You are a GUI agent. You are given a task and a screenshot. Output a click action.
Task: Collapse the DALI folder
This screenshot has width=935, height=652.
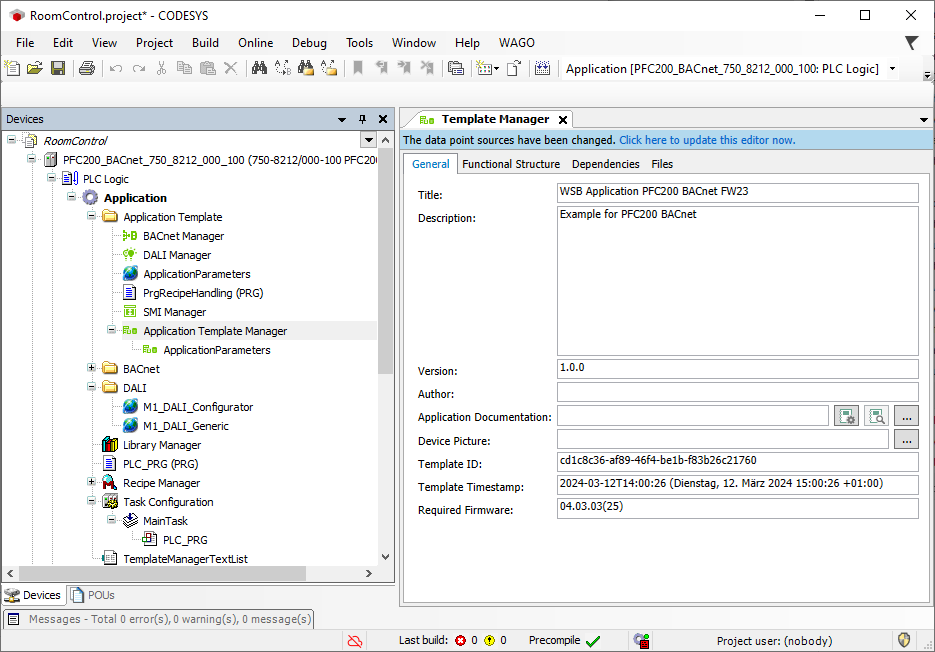(91, 387)
